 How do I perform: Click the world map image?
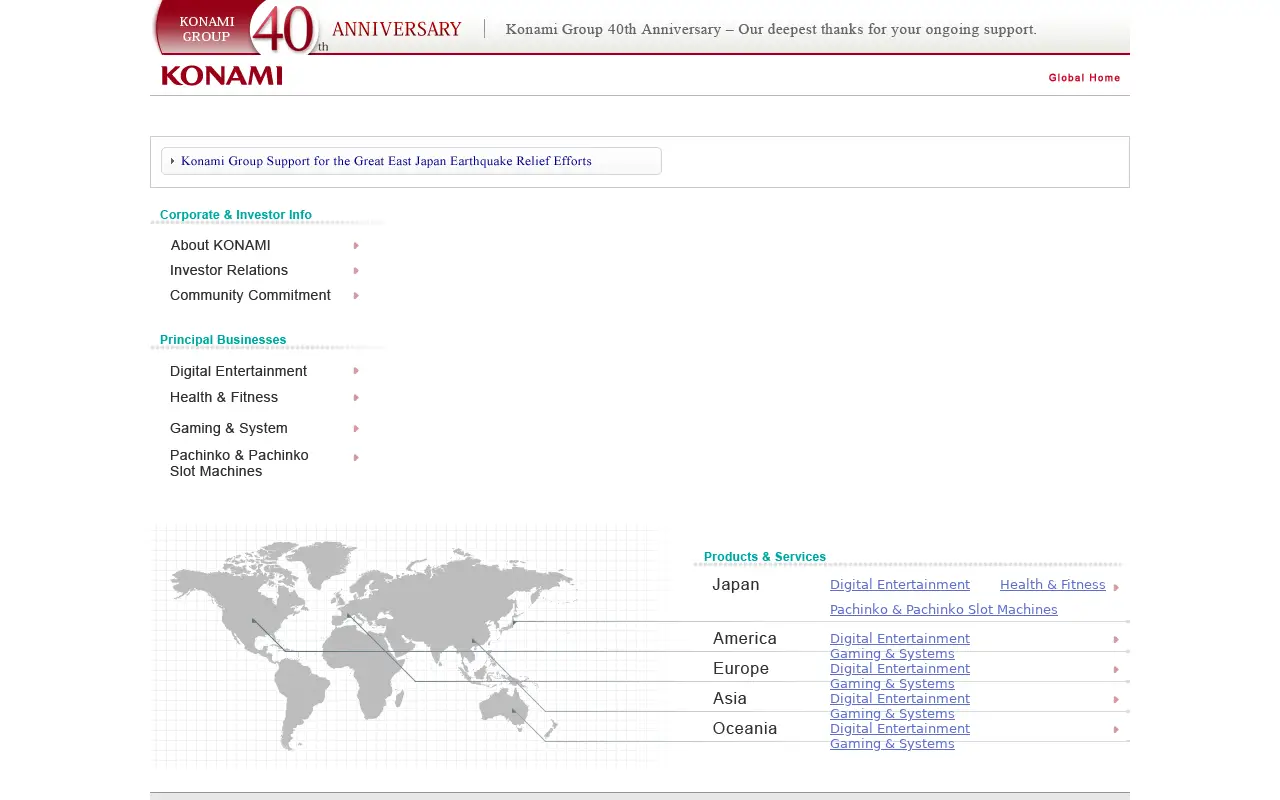[410, 645]
